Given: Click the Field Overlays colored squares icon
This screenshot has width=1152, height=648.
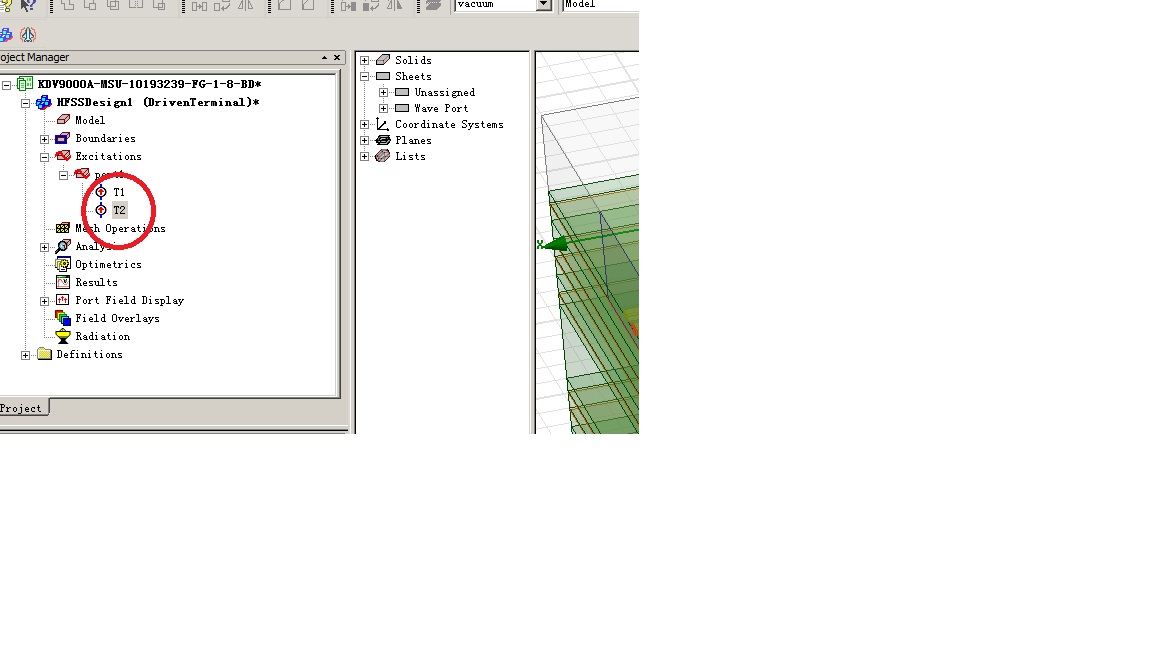Looking at the screenshot, I should 63,318.
